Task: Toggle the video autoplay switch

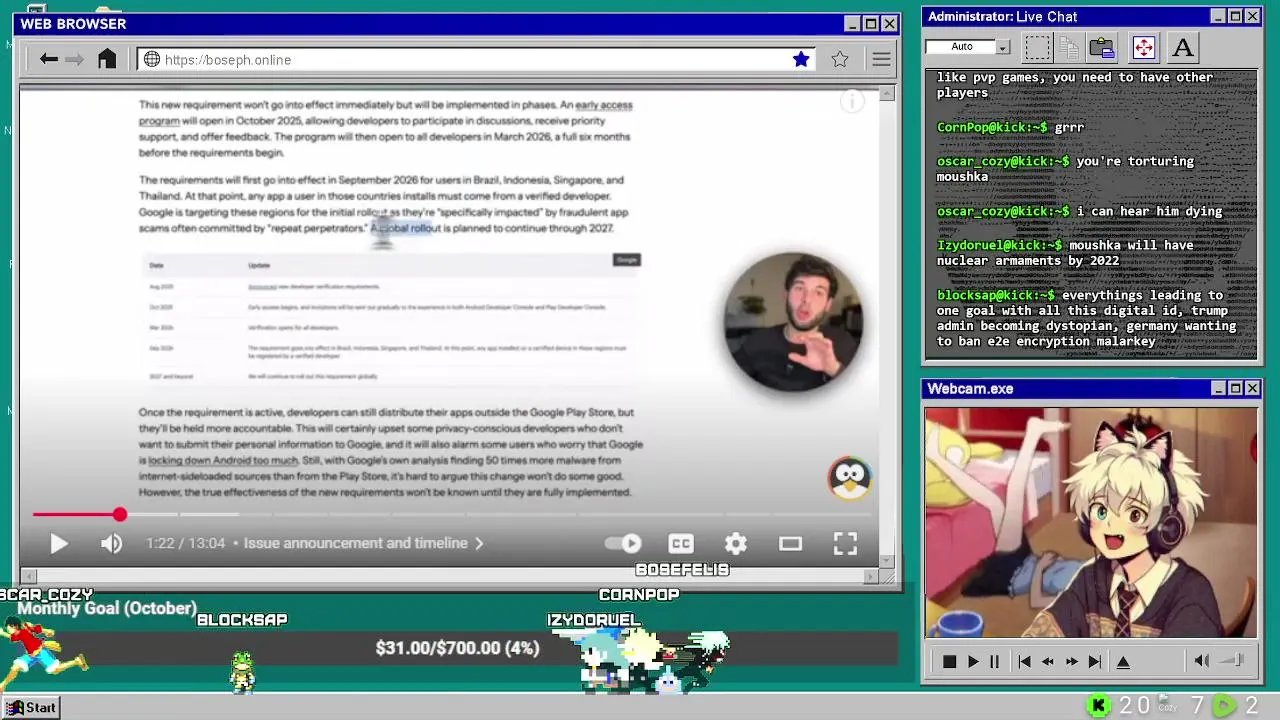Action: [623, 543]
